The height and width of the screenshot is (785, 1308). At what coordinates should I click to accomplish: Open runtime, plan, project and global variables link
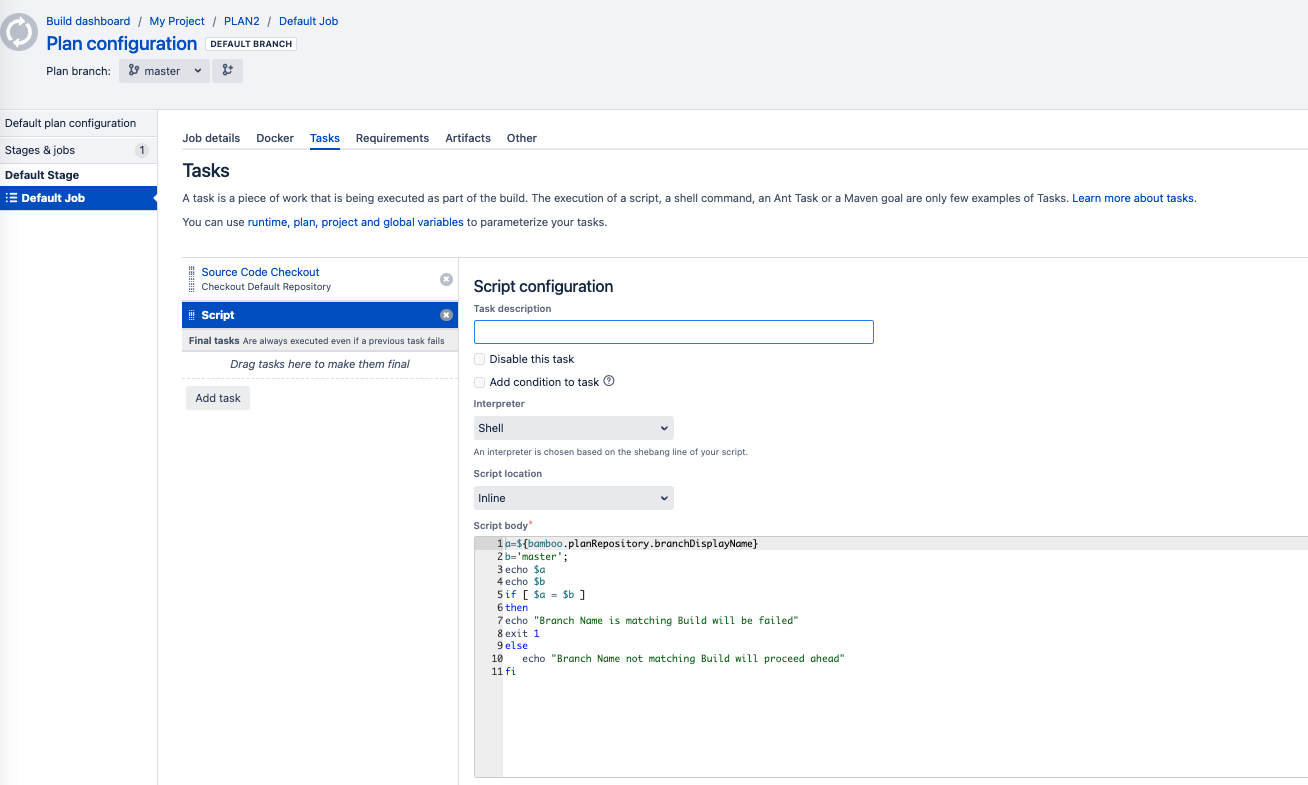355,222
